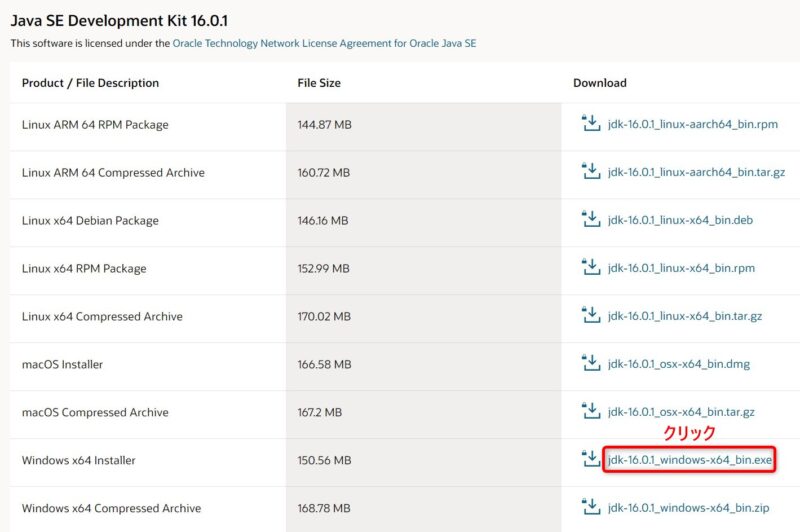
Task: Download jdk-16.0.1_windows-x64_bin.exe installer
Action: tap(690, 460)
